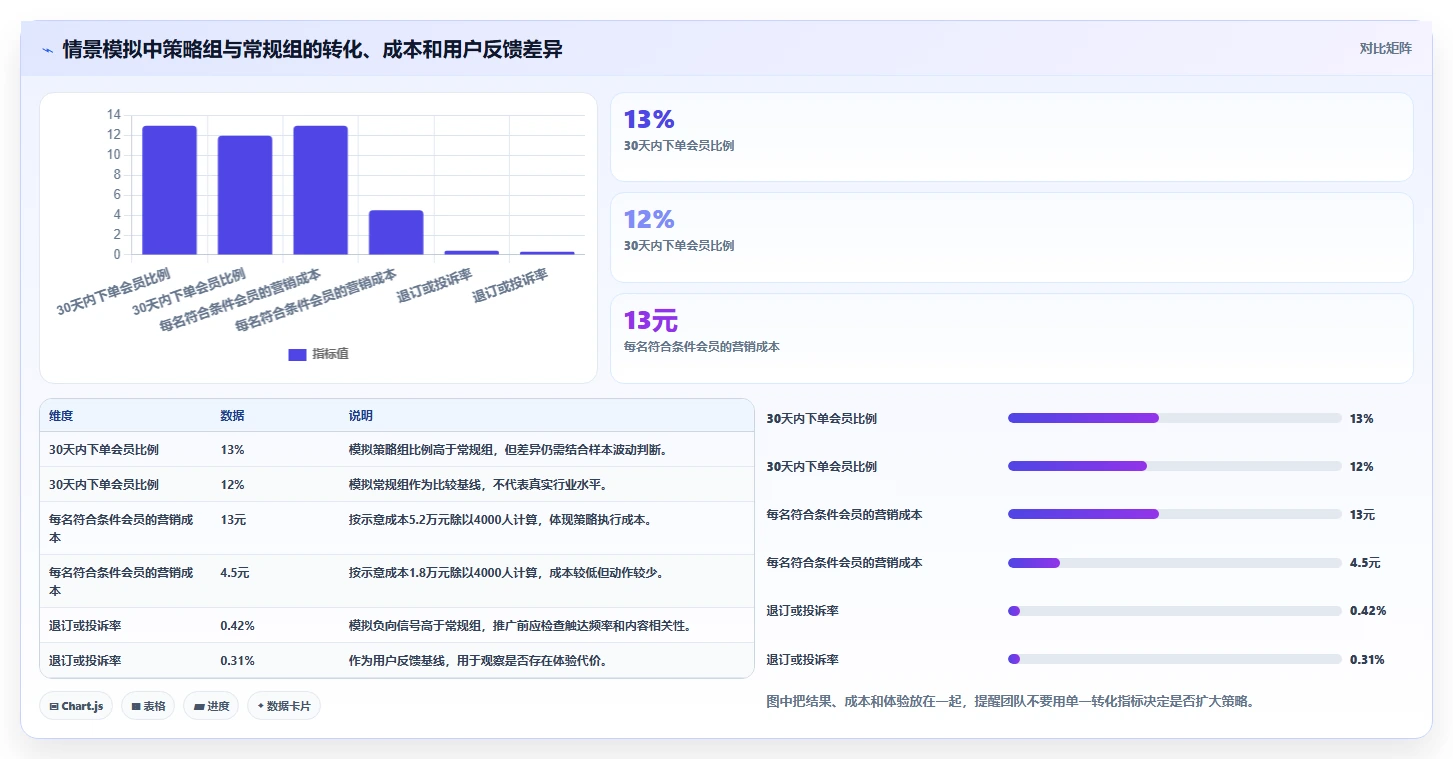Click the footer note 图中把结果、成本和体验放在一起
Screen dimensions: 1453x759
1010,702
